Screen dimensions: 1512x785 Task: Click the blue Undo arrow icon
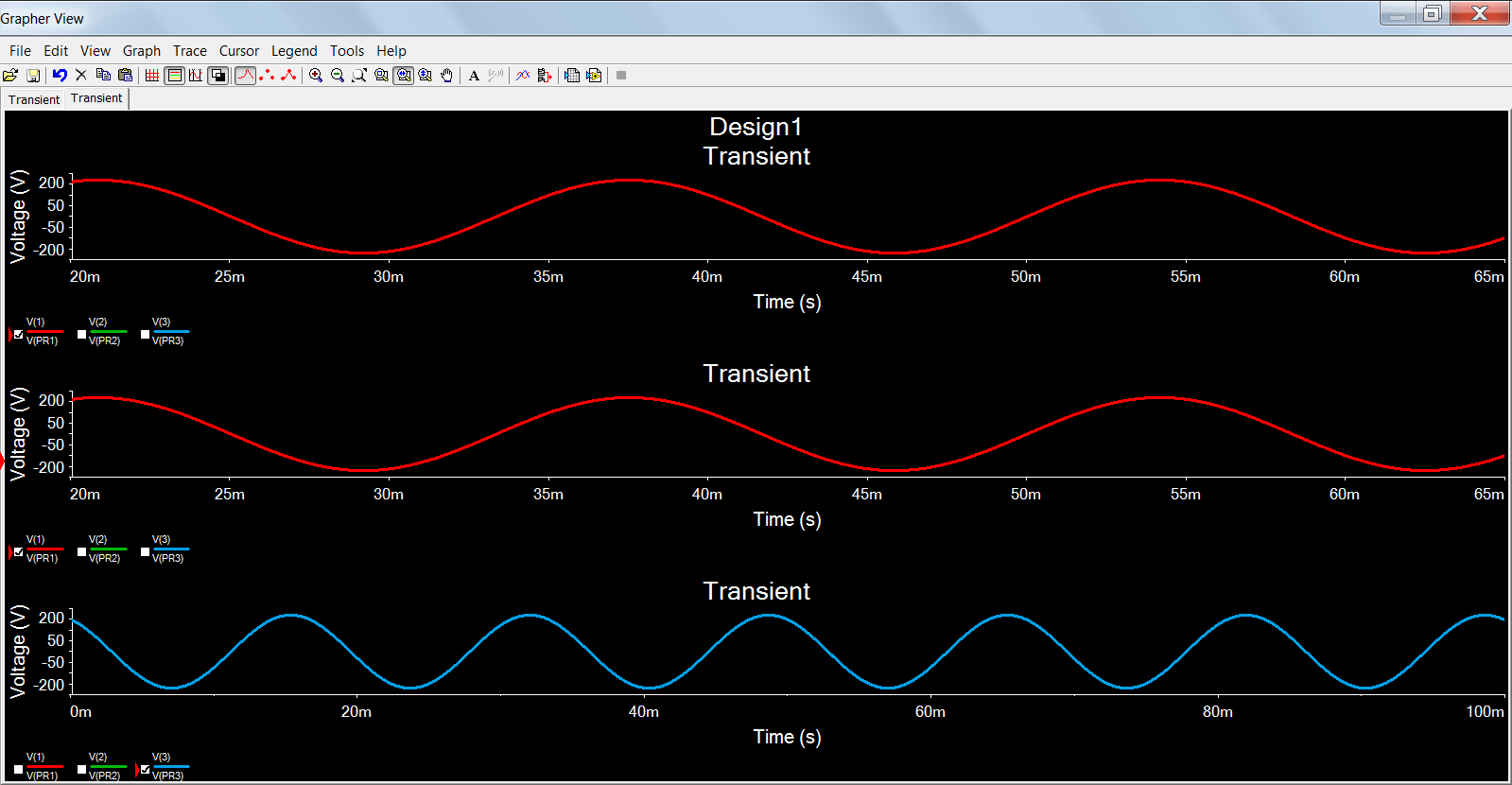click(60, 76)
